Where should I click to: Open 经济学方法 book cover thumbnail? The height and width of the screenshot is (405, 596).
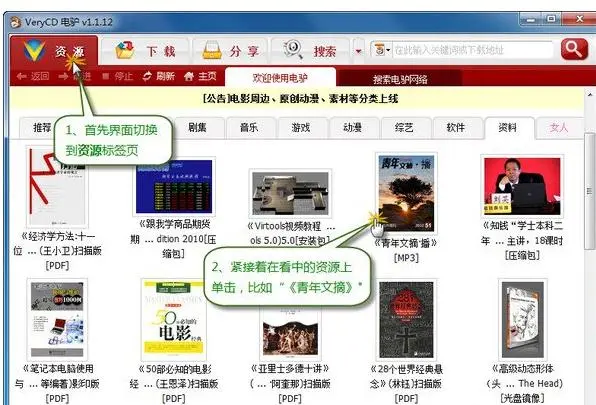[x=57, y=187]
